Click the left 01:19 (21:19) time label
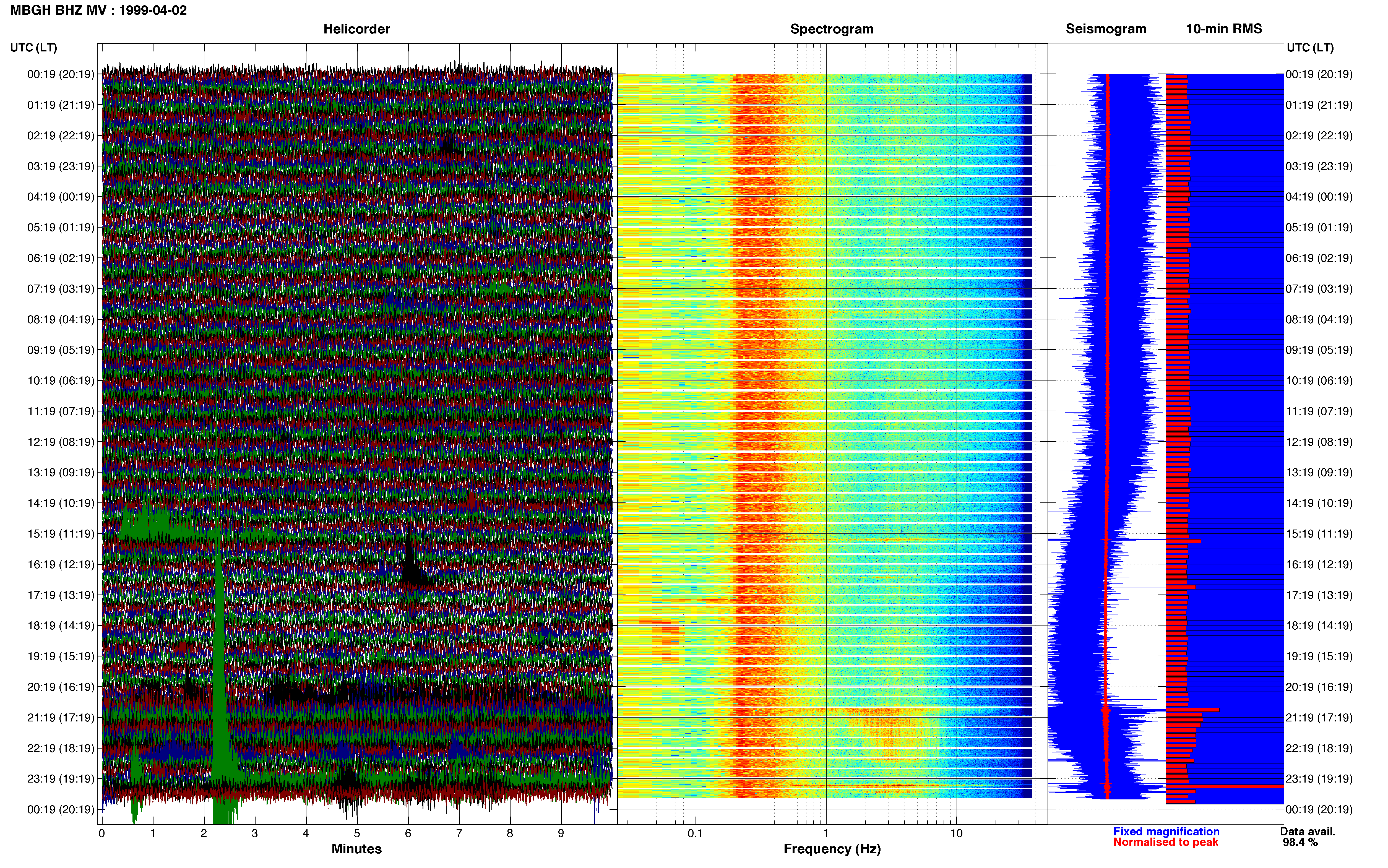Screen dimensions: 1388x868 click(x=61, y=105)
